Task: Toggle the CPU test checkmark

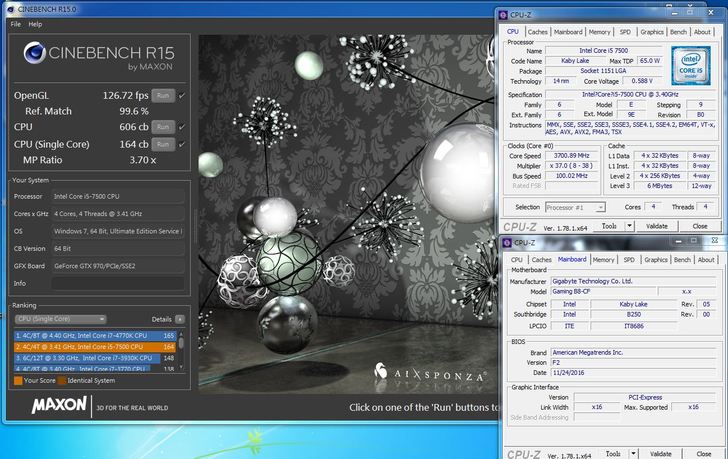Action: coord(182,127)
